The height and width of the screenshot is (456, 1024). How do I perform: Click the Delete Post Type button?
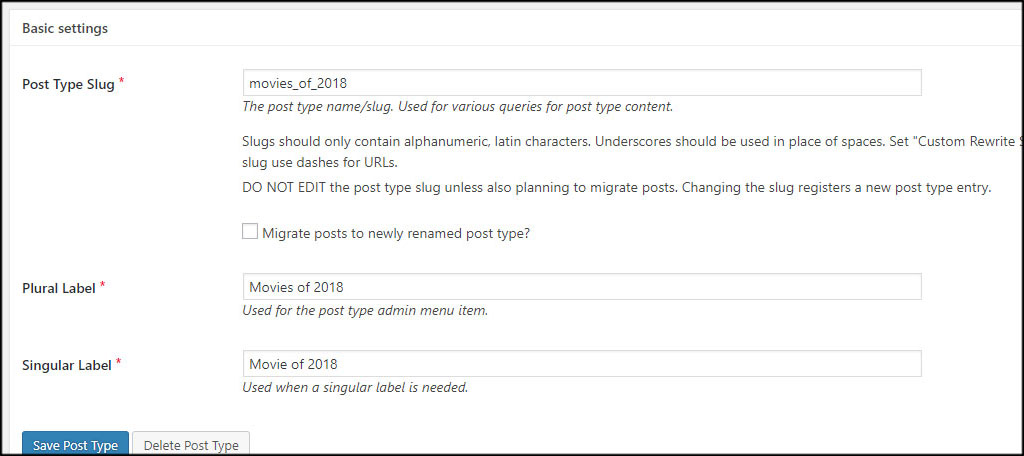pos(191,446)
